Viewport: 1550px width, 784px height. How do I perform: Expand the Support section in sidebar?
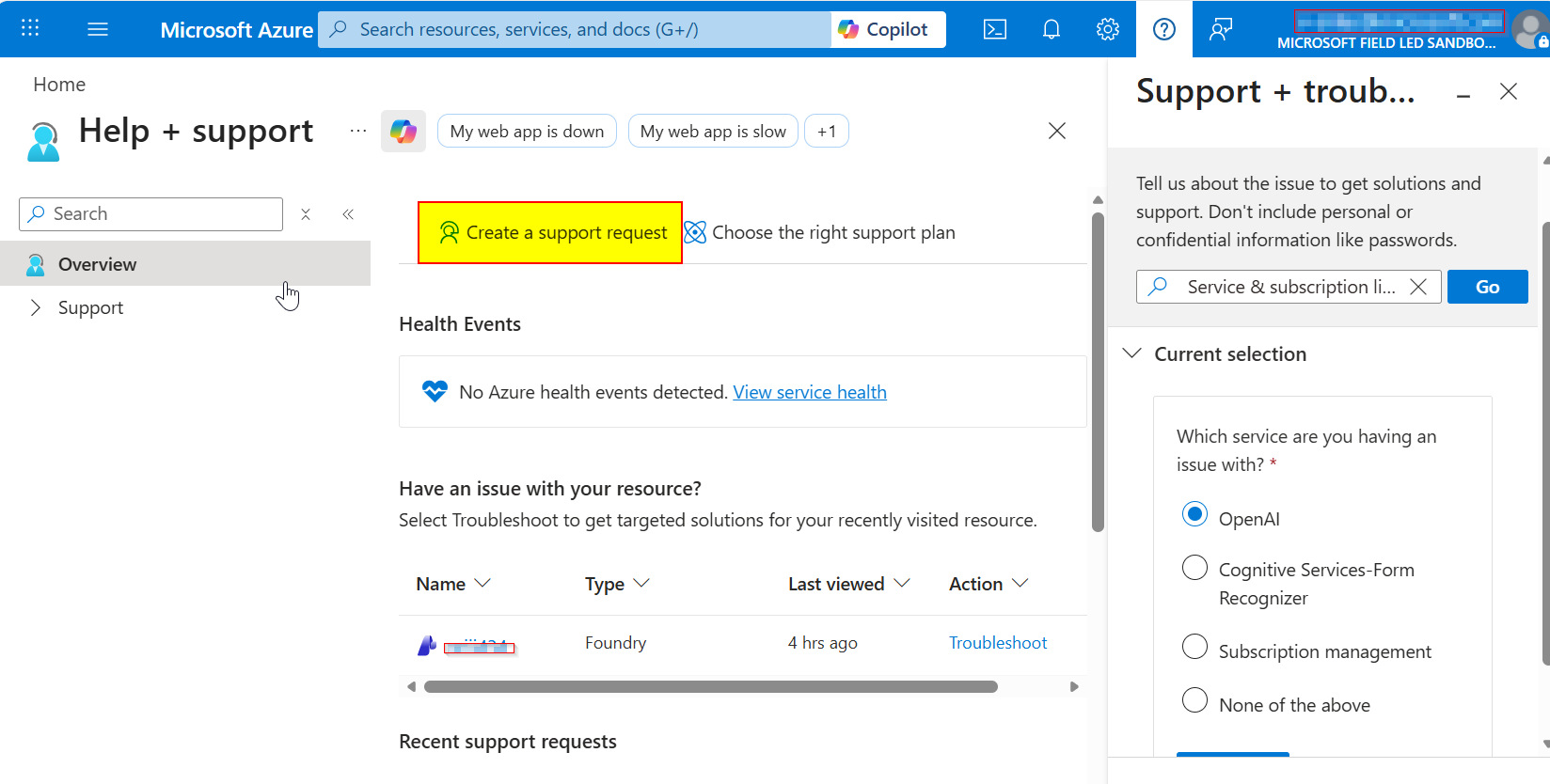coord(36,307)
